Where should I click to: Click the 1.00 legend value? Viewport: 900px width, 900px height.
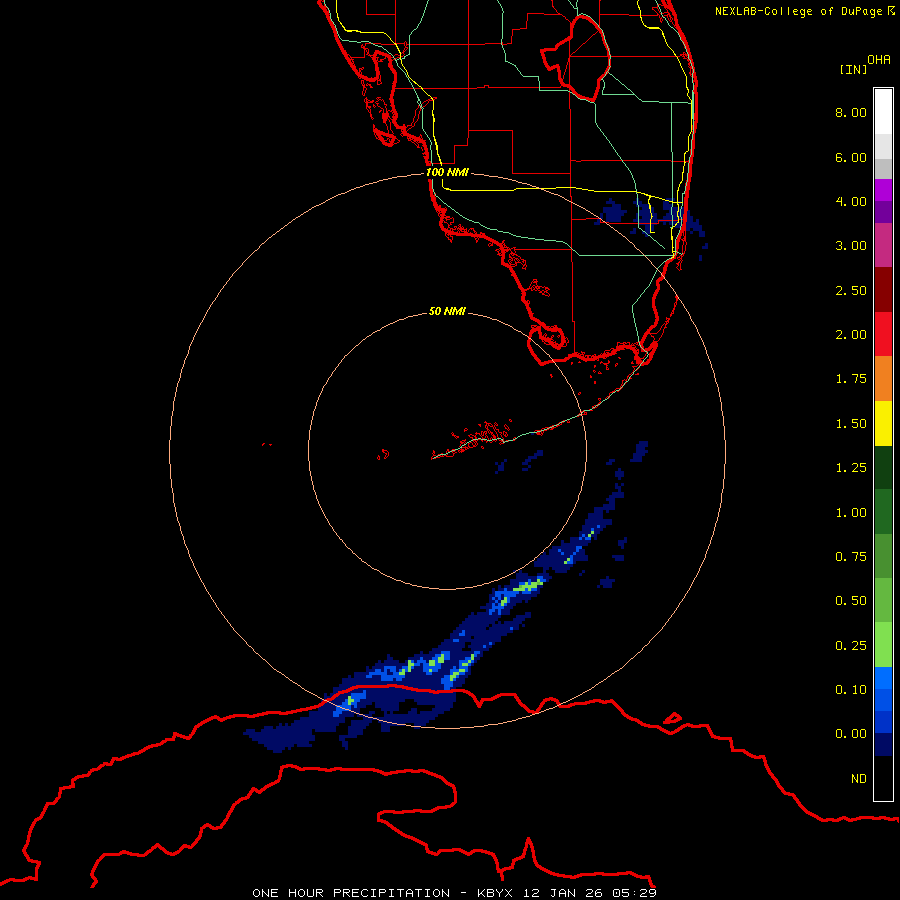coord(851,513)
